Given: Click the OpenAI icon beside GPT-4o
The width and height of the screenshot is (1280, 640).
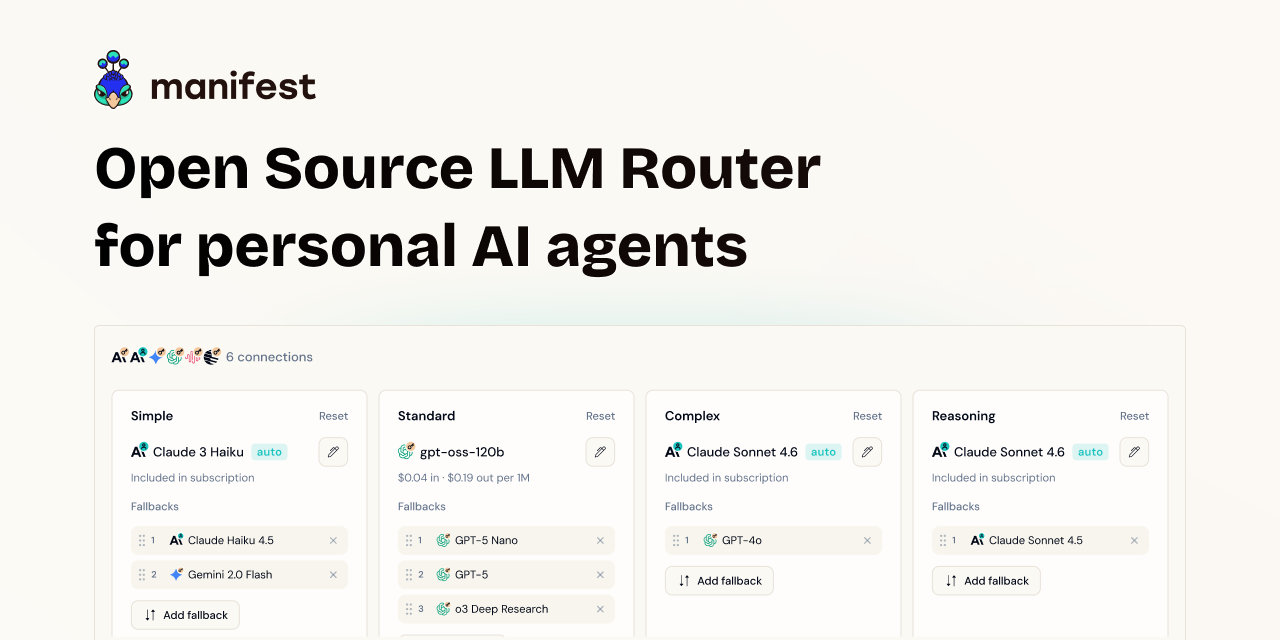Looking at the screenshot, I should [710, 541].
